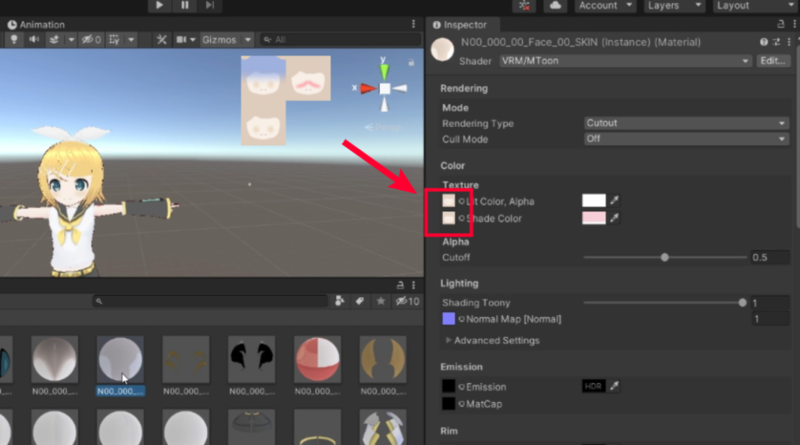Click the Emission eyedropper
Viewport: 800px width, 445px height.
tap(614, 386)
